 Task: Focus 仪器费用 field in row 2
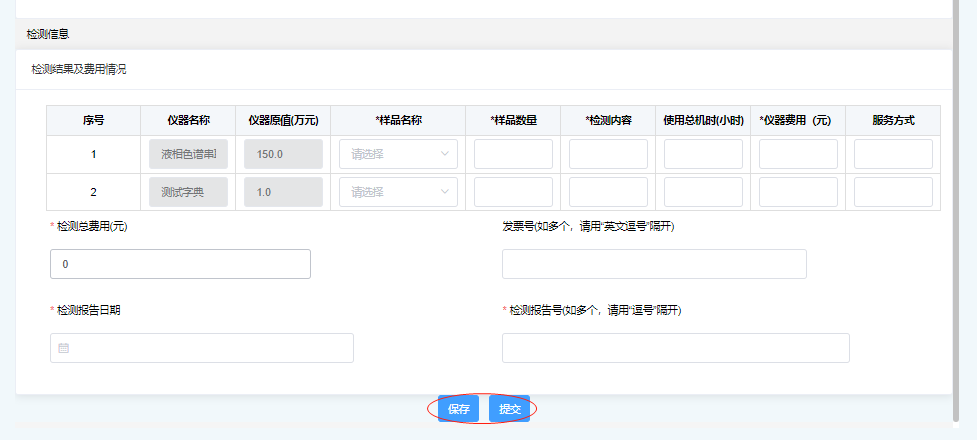click(x=798, y=192)
